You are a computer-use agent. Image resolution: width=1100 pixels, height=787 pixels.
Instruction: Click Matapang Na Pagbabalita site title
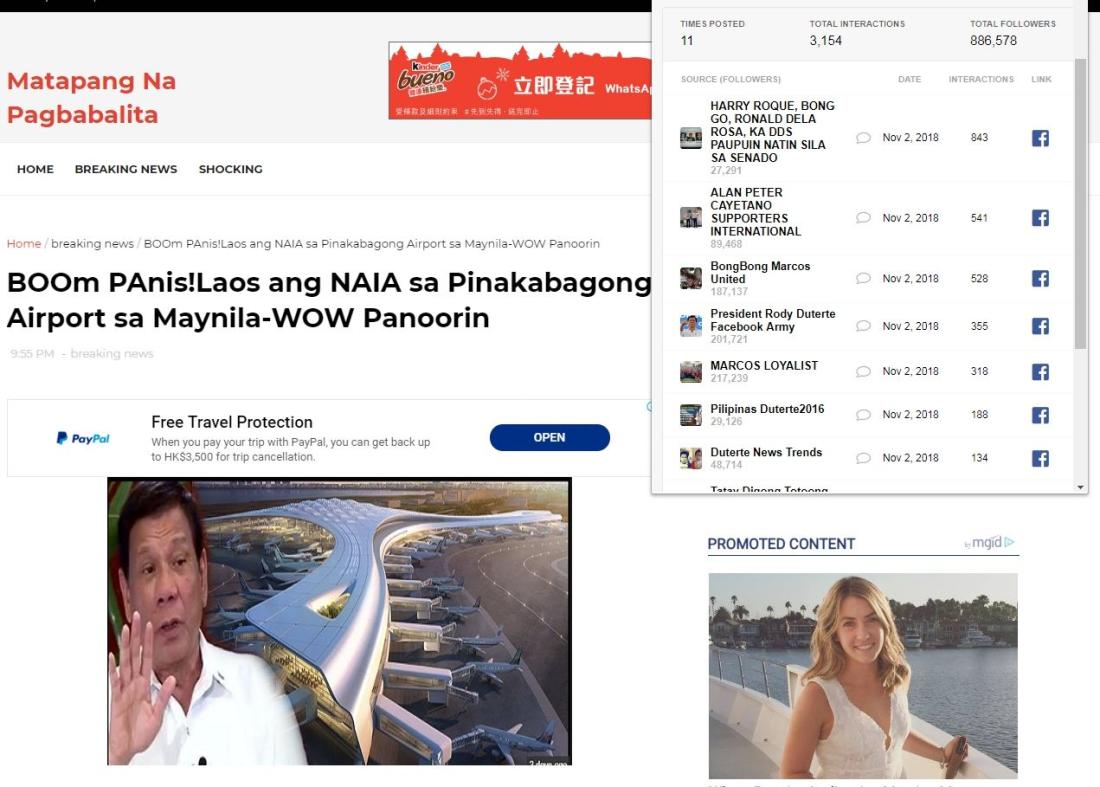click(x=91, y=97)
